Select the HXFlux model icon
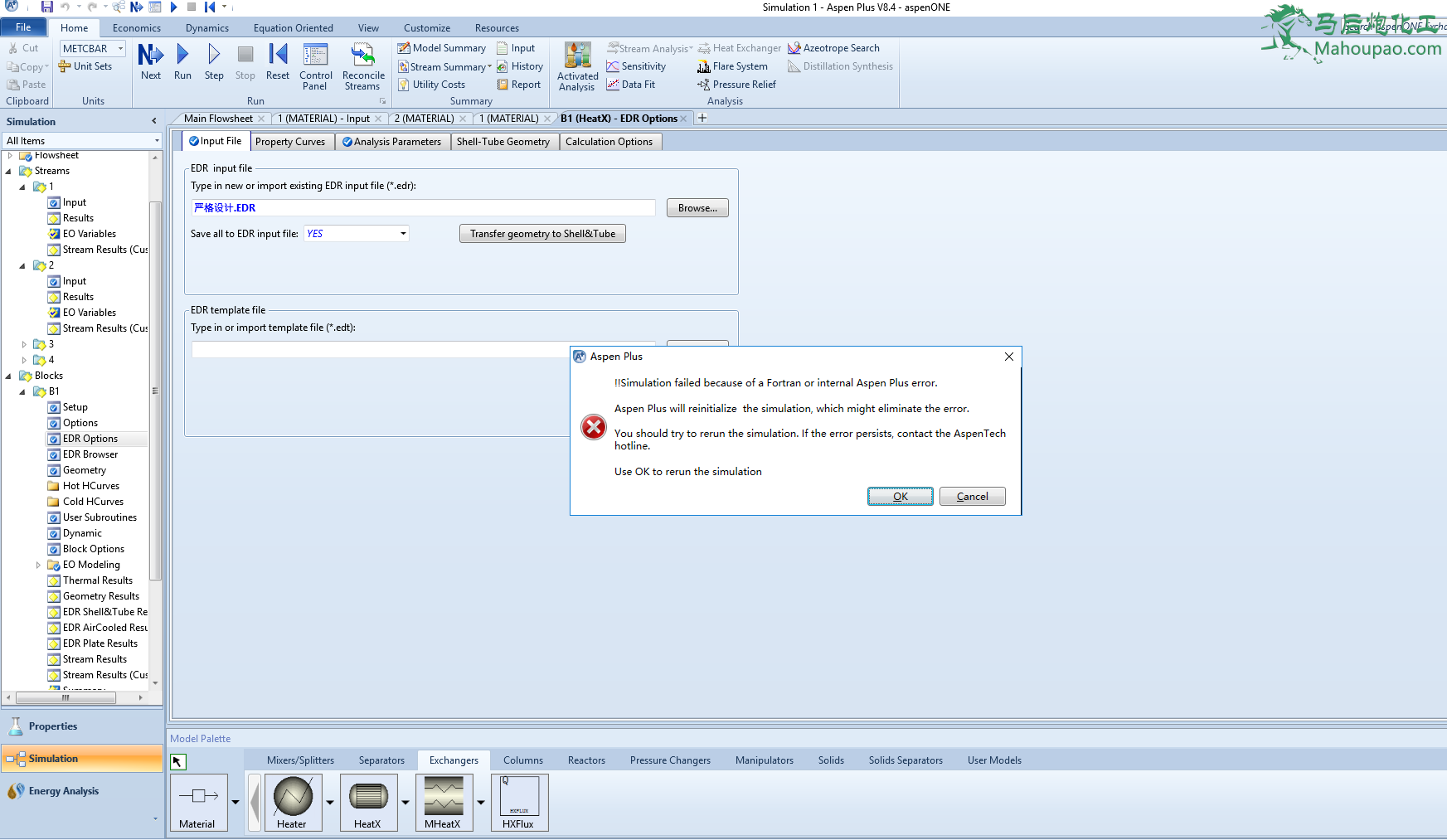The height and width of the screenshot is (840, 1447). pos(519,797)
